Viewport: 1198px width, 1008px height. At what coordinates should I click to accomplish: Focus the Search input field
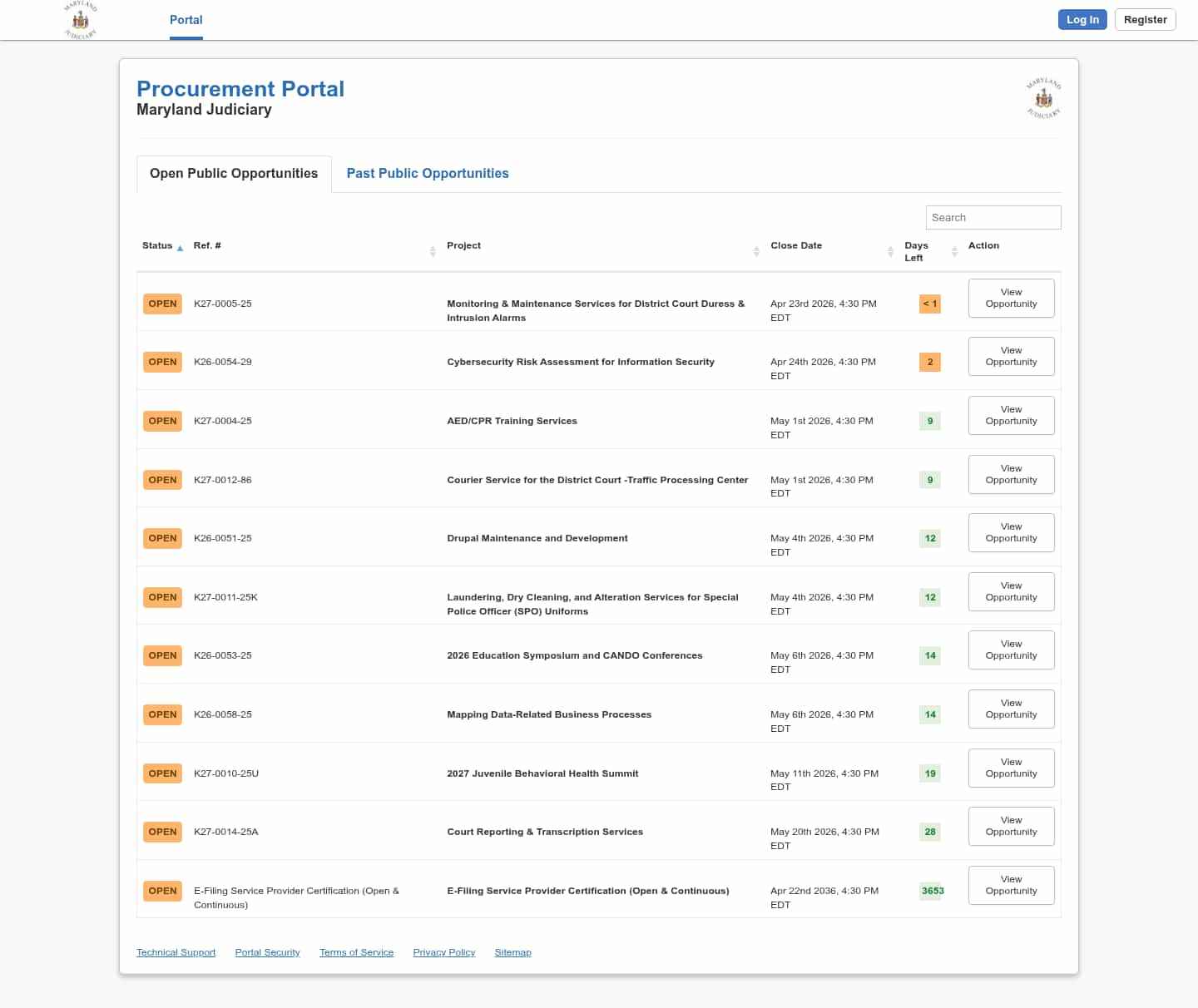(993, 217)
